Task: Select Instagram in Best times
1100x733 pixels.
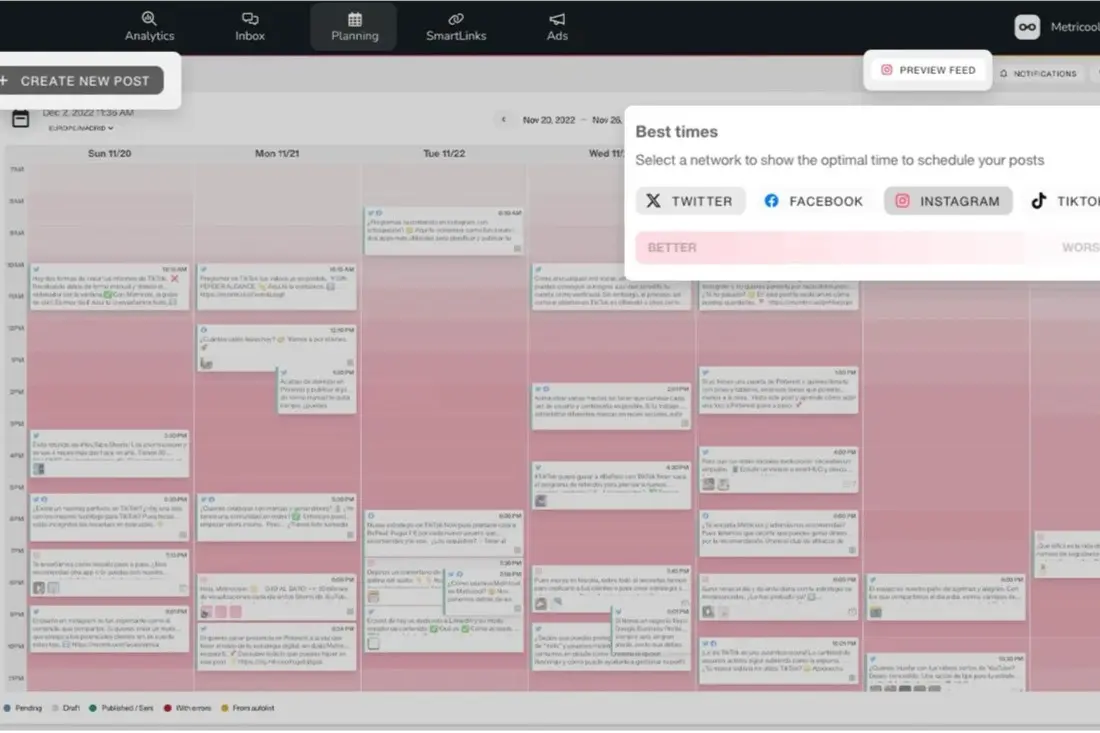Action: (x=948, y=201)
